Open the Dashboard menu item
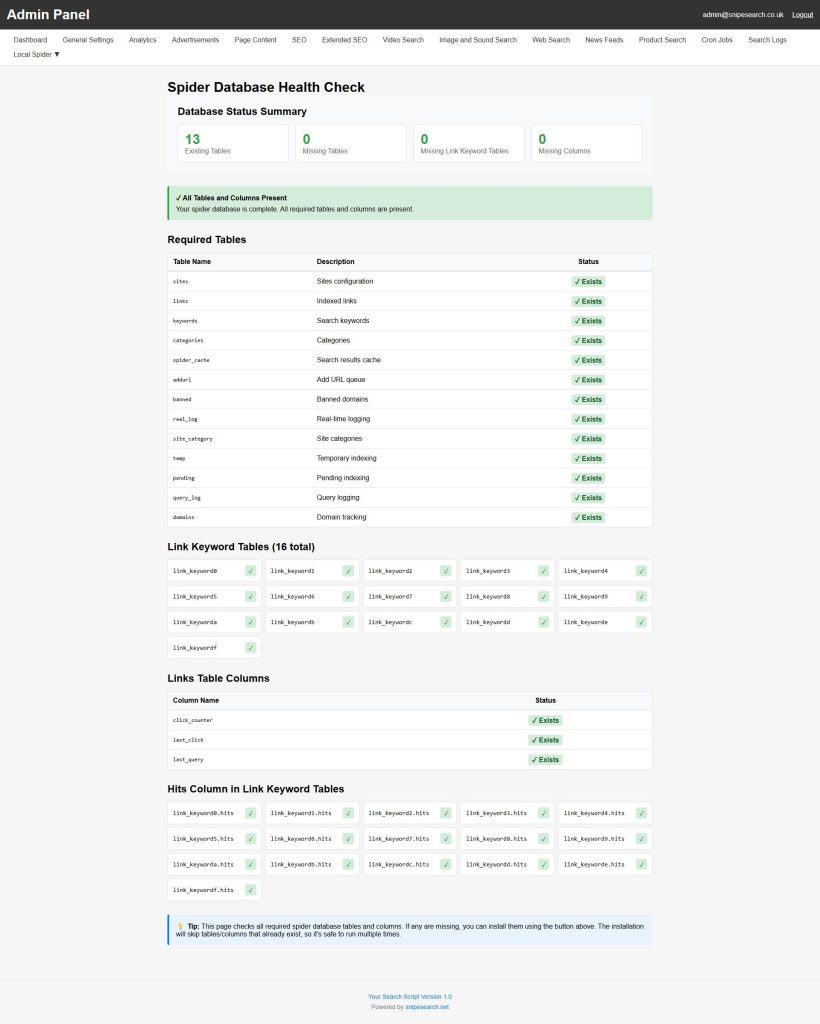 30,40
